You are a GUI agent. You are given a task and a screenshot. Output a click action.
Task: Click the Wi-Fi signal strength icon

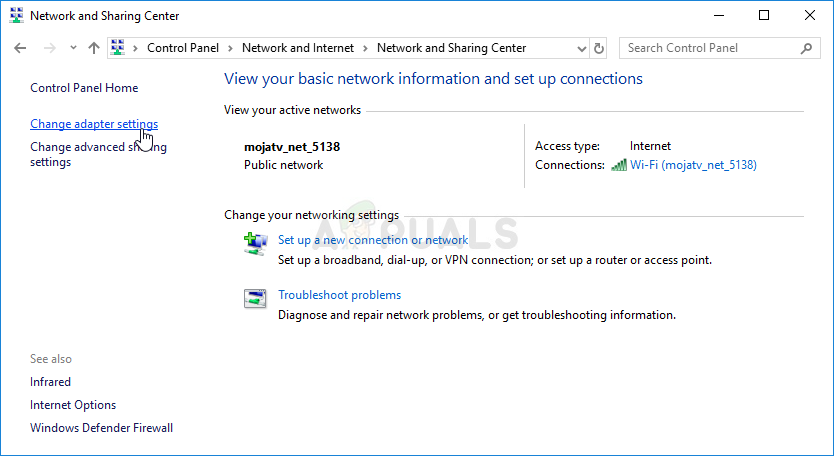pyautogui.click(x=619, y=165)
